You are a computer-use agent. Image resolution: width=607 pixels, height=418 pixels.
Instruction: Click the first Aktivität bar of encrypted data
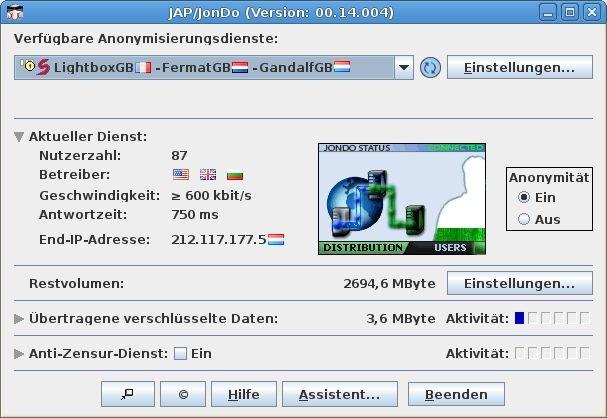(520, 318)
